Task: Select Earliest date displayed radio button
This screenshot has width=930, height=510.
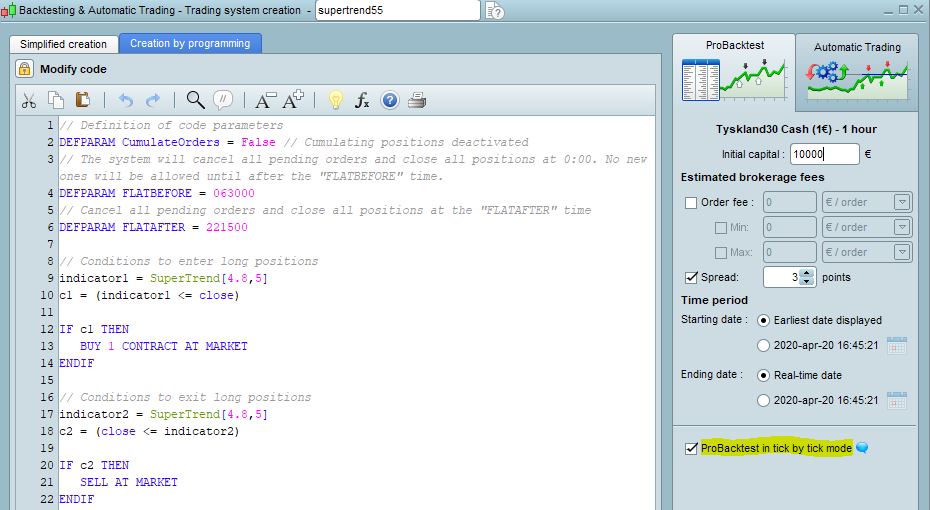Action: click(x=763, y=320)
